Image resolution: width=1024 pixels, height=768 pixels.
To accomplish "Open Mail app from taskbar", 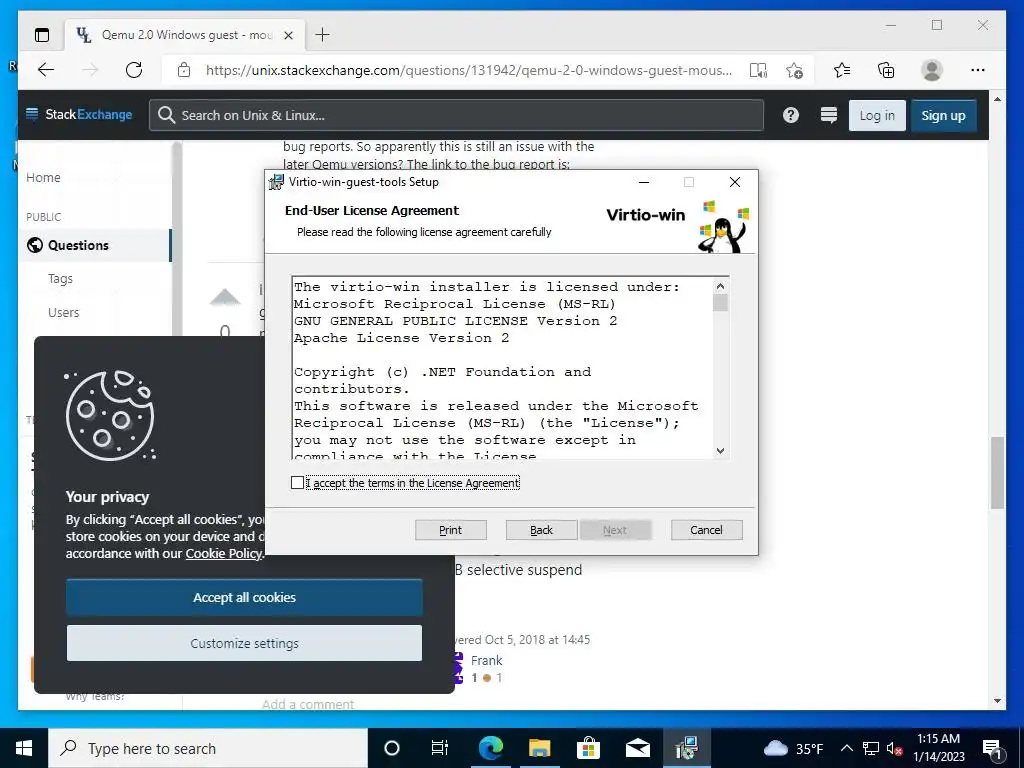I will coord(637,748).
